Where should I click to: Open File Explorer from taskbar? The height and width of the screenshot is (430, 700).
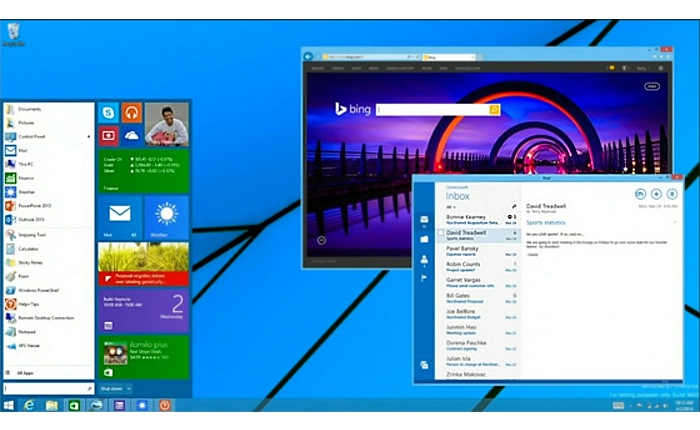coord(52,405)
